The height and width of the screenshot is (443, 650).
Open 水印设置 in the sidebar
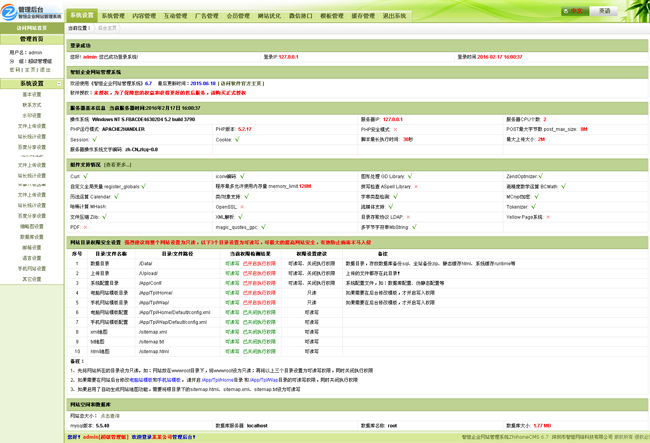click(x=32, y=116)
